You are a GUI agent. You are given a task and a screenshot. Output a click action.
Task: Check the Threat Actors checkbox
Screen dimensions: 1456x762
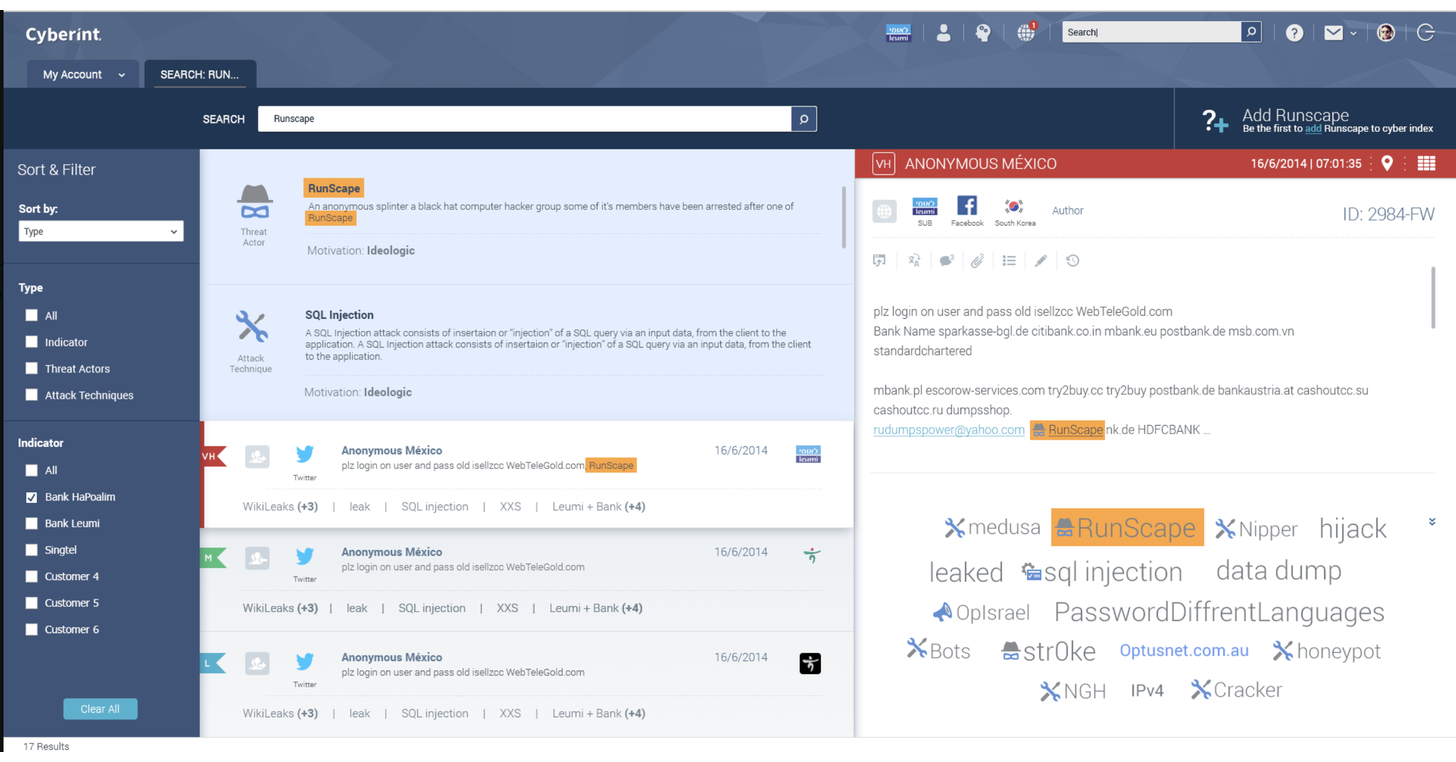click(x=32, y=368)
